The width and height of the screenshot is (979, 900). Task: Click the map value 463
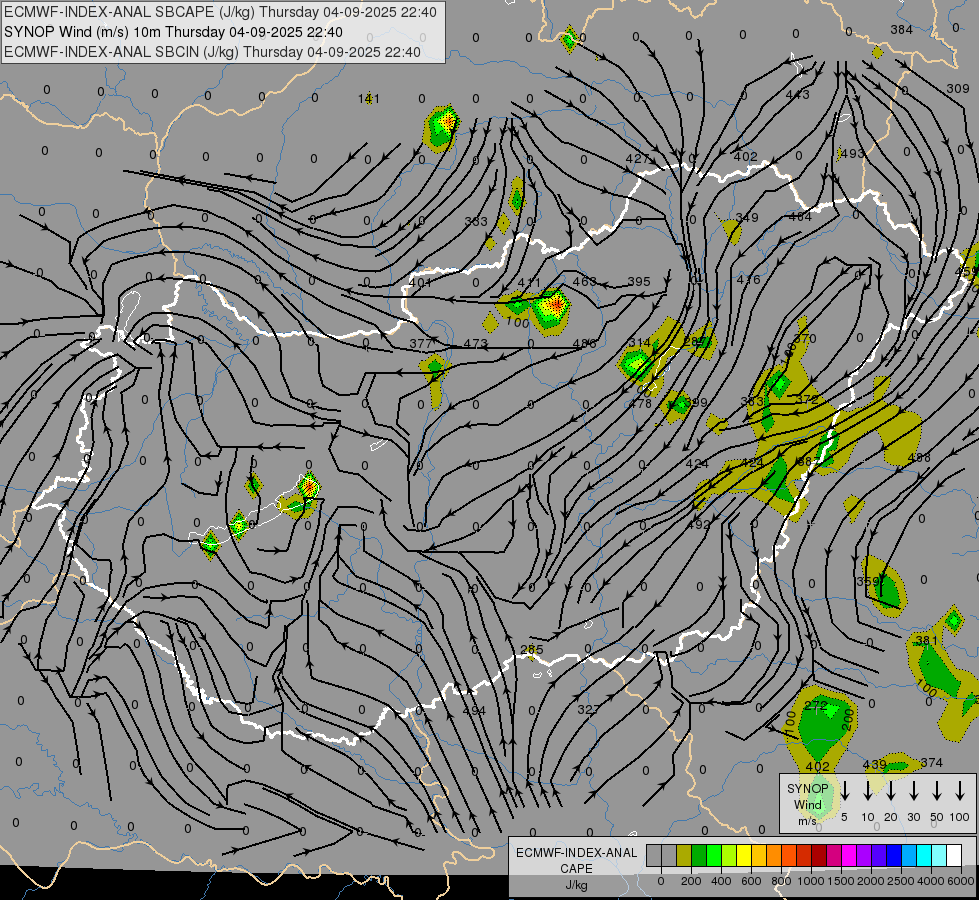(x=584, y=282)
